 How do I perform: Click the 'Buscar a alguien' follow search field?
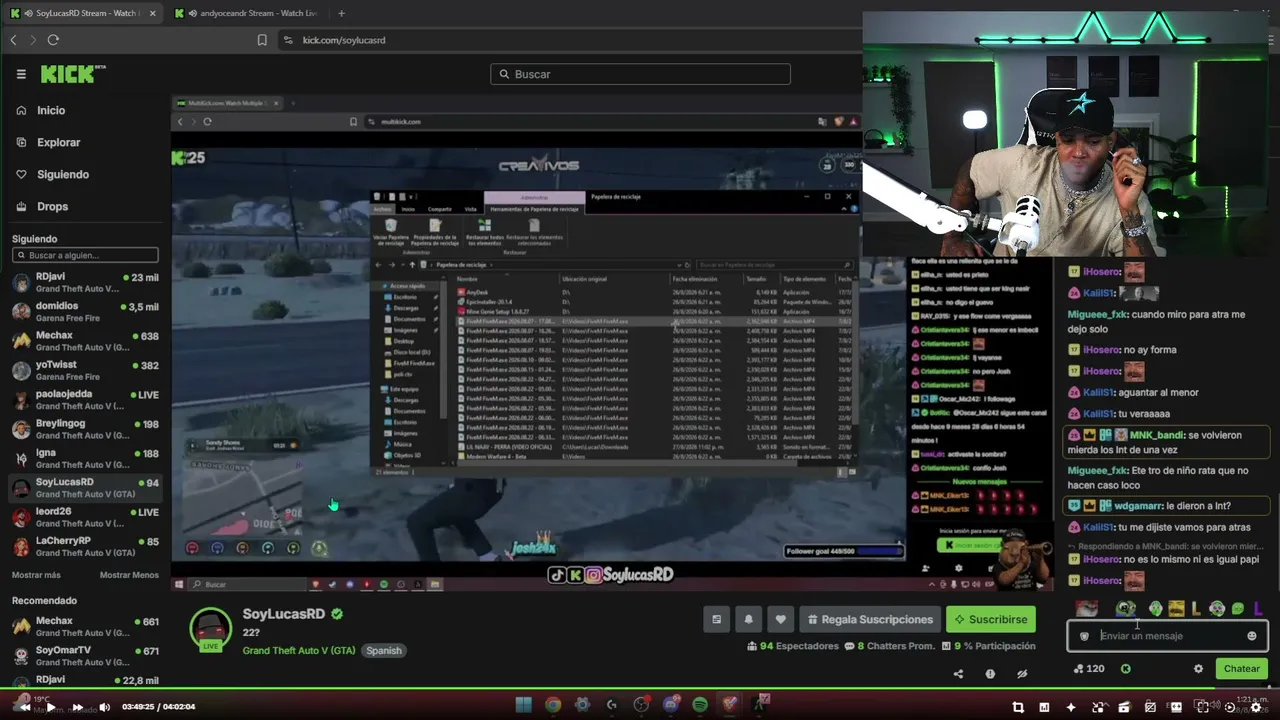pos(85,255)
